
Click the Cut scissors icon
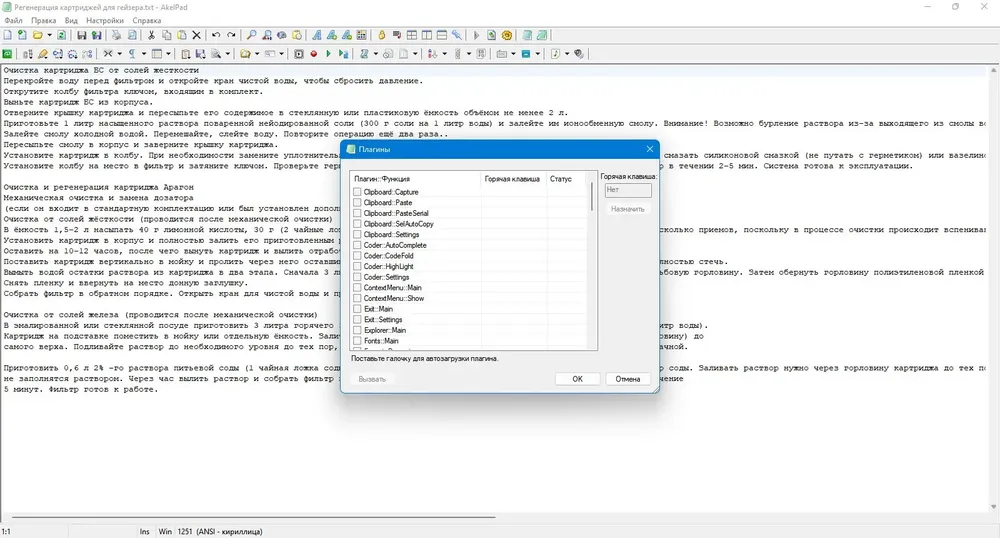[151, 36]
